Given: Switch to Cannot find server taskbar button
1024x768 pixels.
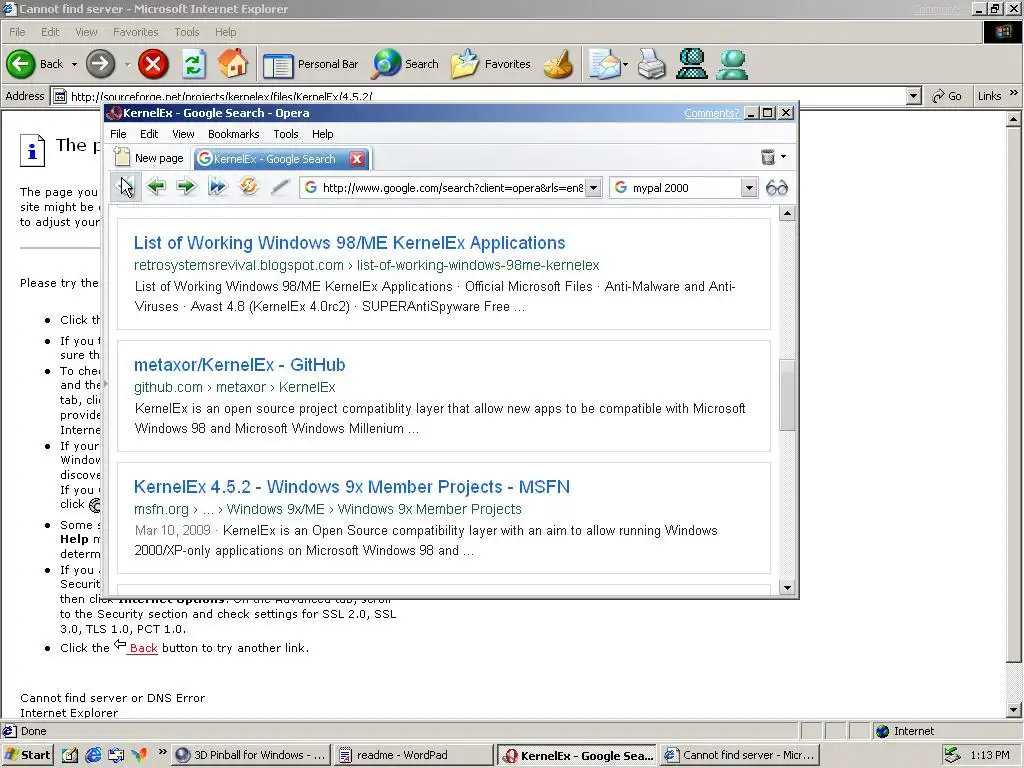Looking at the screenshot, I should click(739, 755).
